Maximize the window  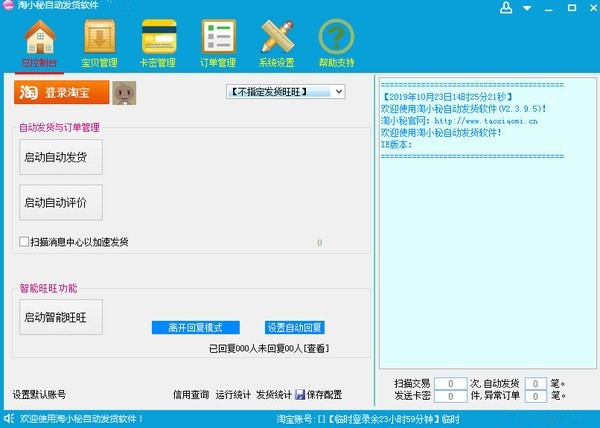572,8
